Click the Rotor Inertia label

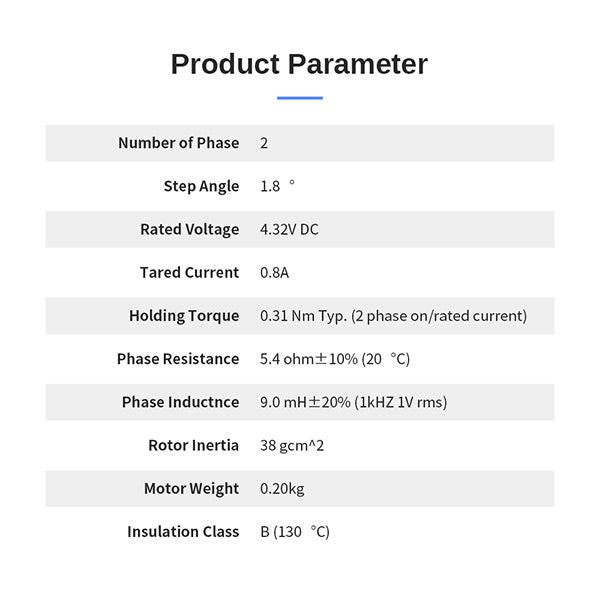coord(194,445)
